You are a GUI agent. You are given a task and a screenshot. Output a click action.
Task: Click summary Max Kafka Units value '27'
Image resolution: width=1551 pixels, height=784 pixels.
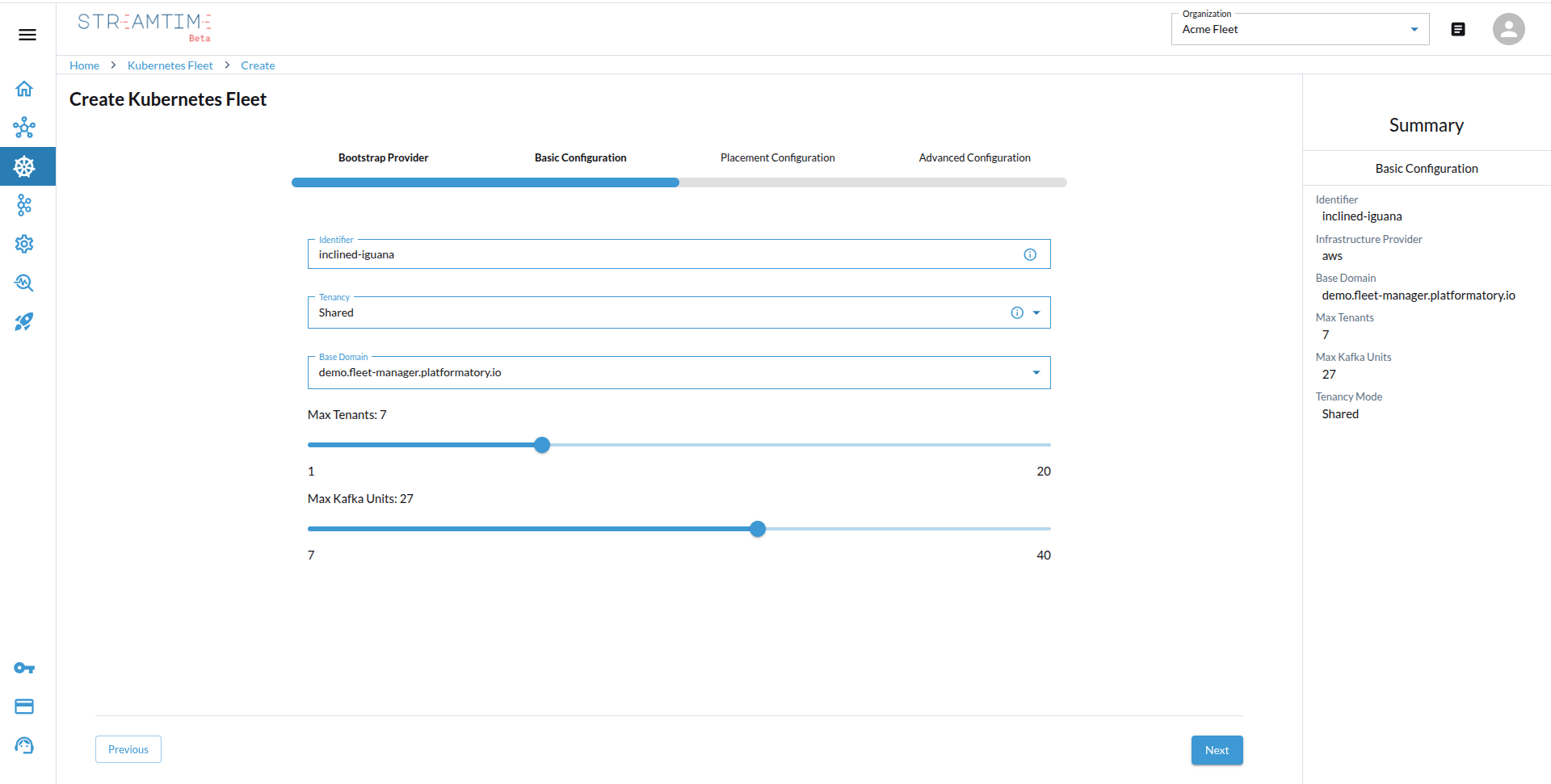1329,375
